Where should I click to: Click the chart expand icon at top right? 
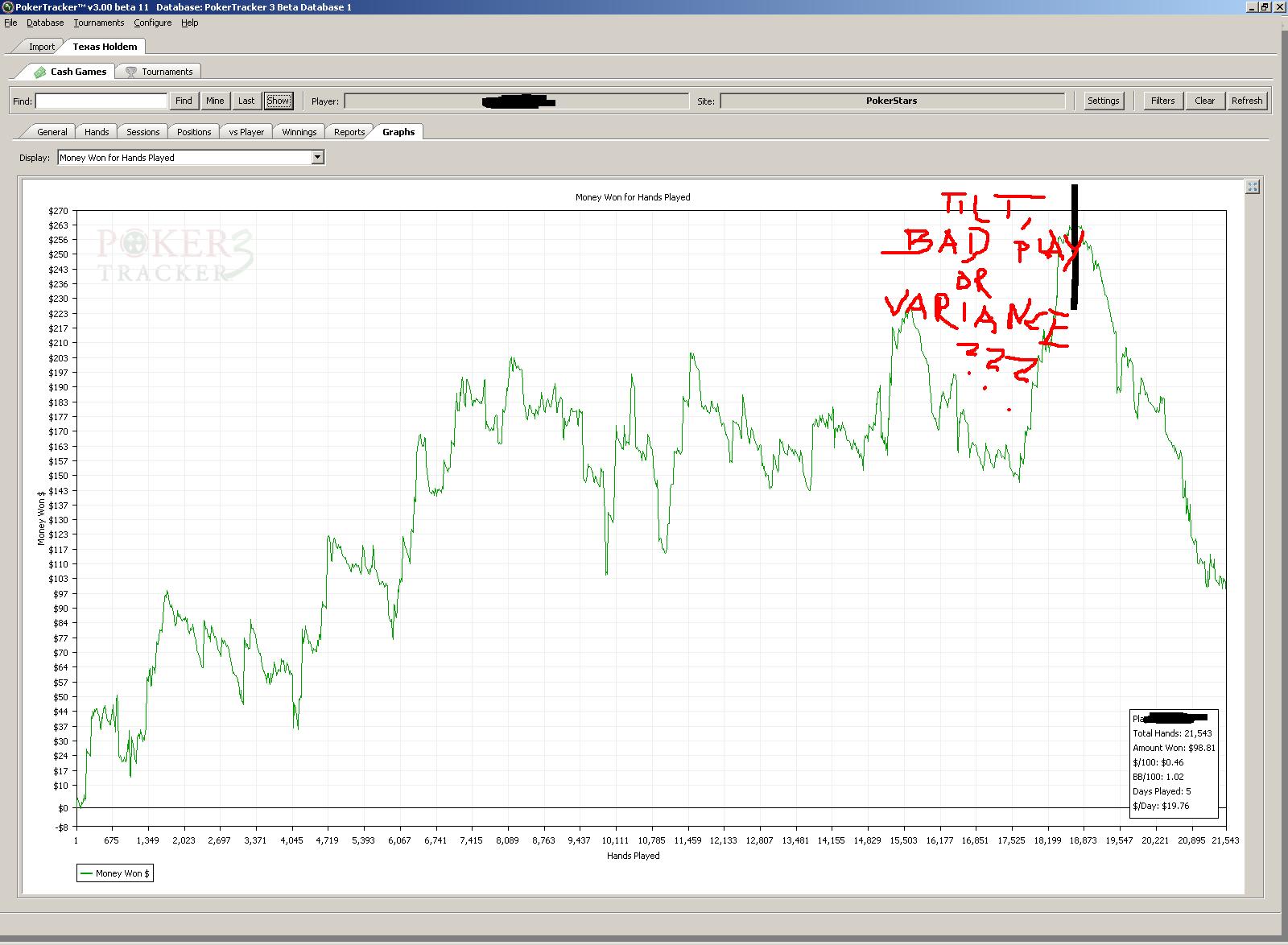tap(1252, 187)
